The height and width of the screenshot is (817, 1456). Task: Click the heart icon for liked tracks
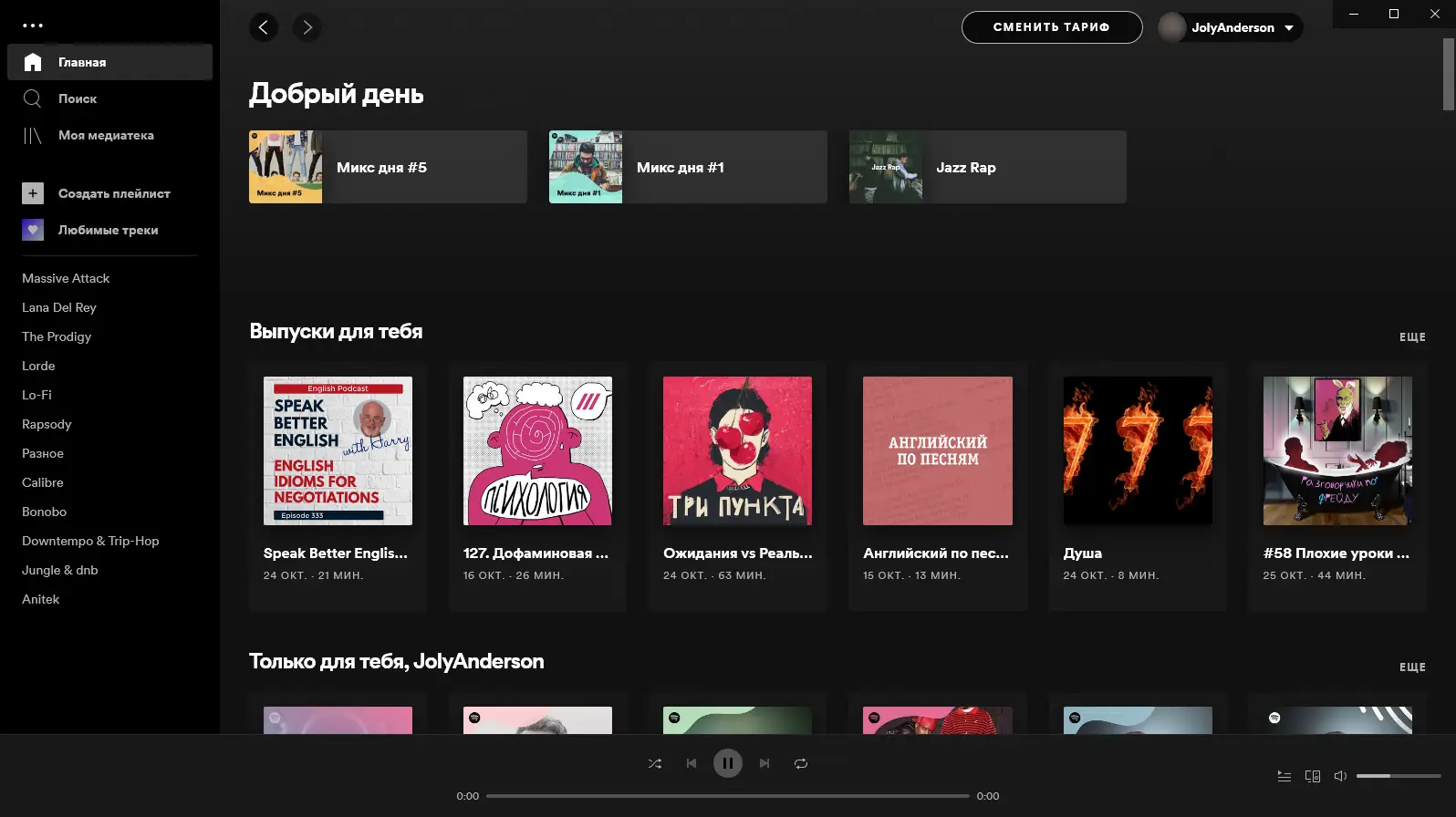[x=33, y=230]
